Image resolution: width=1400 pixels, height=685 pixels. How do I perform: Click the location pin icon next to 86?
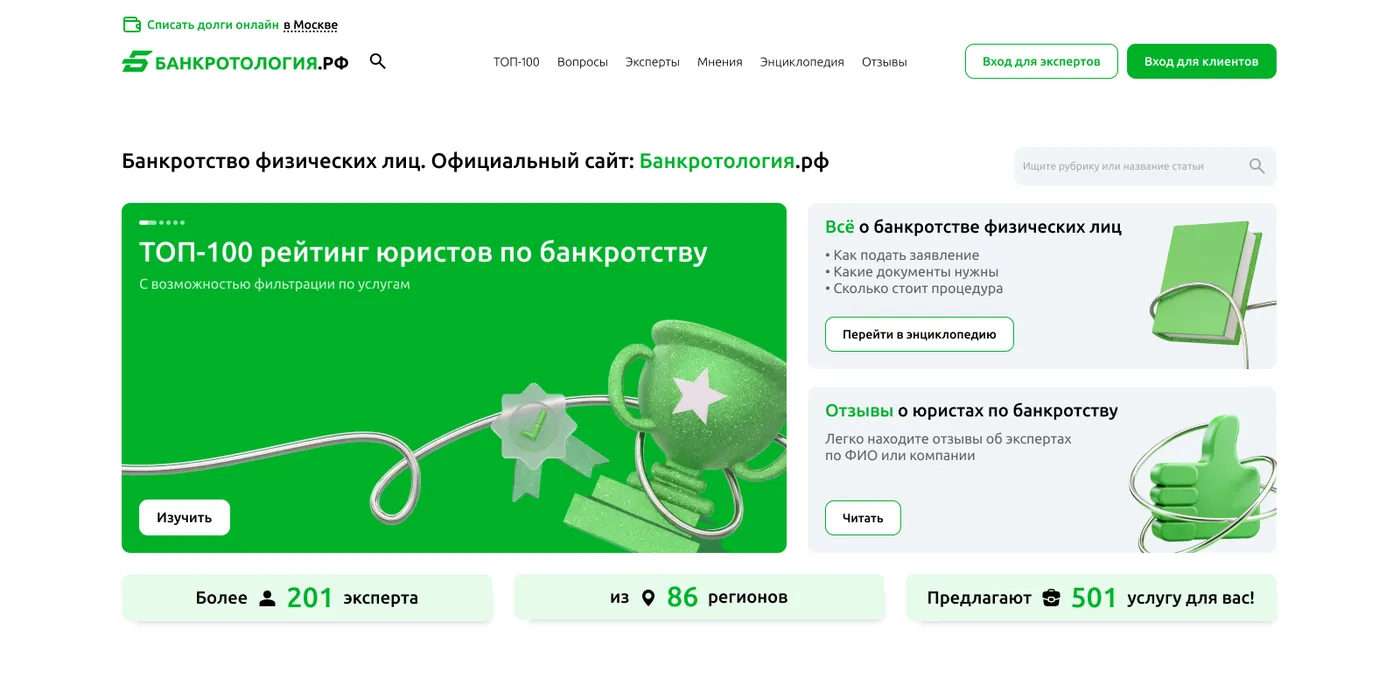click(648, 598)
